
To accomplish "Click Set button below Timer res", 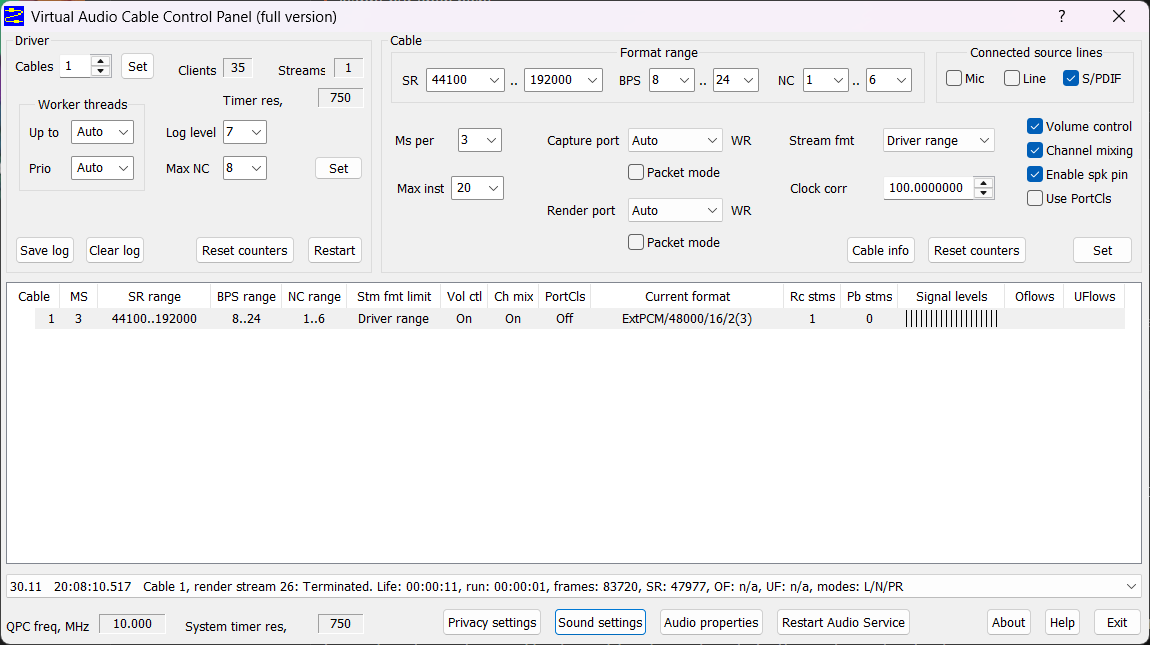I will [338, 168].
